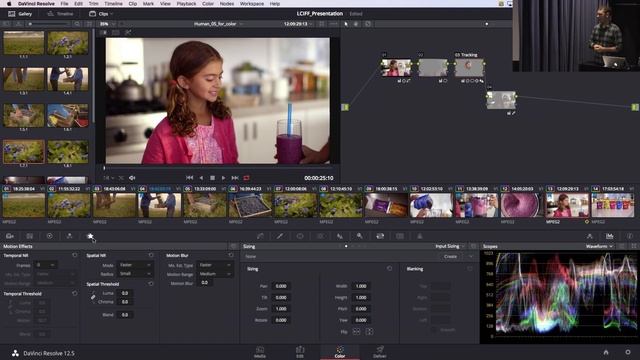The height and width of the screenshot is (360, 640).
Task: Open the Temporal NR Frames dropdown
Action: (x=46, y=265)
